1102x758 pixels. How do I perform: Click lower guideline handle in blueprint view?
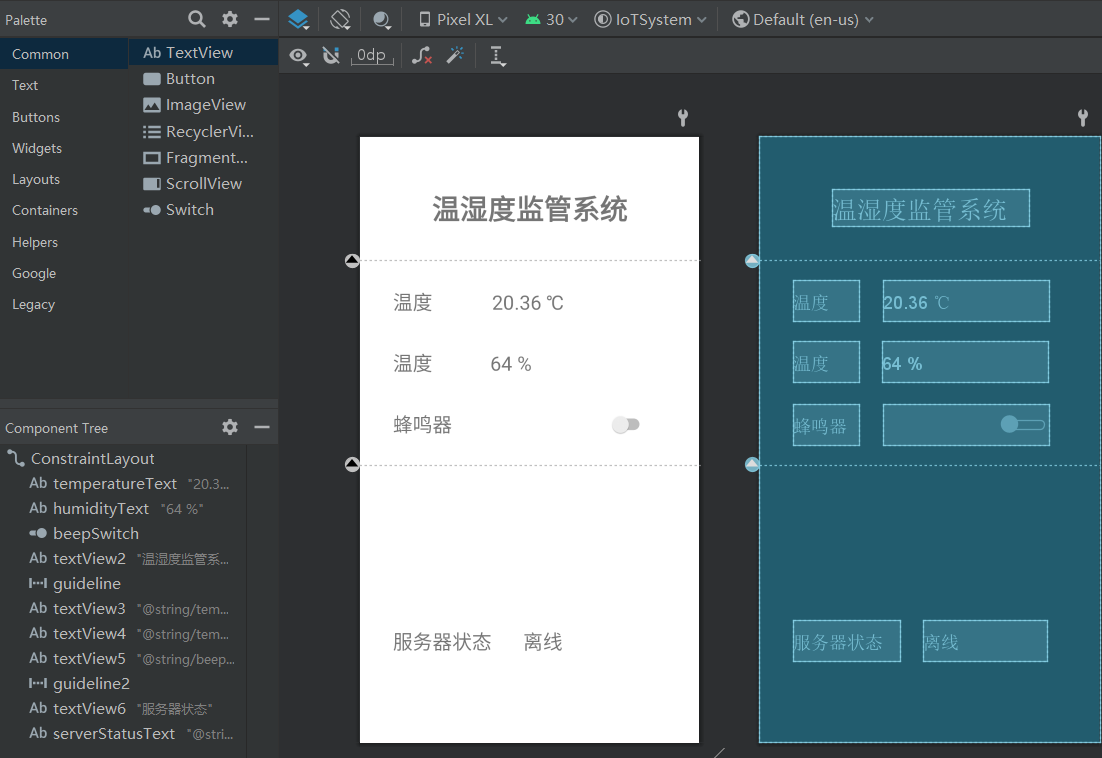coord(752,464)
